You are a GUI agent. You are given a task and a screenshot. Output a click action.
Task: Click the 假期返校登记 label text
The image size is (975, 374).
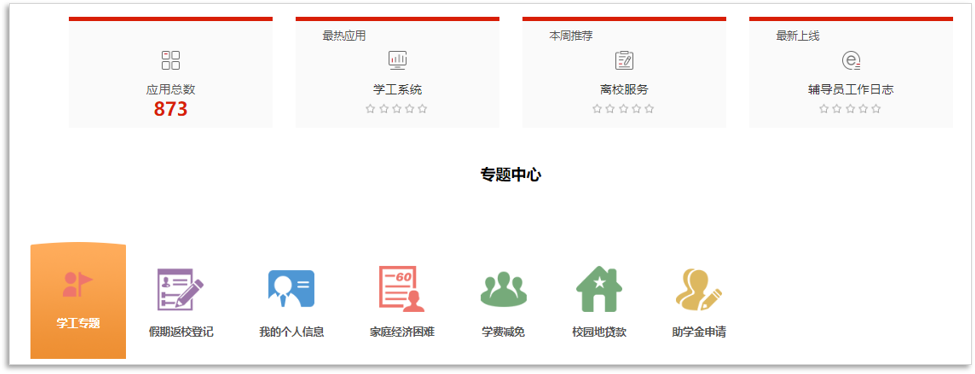pyautogui.click(x=181, y=332)
